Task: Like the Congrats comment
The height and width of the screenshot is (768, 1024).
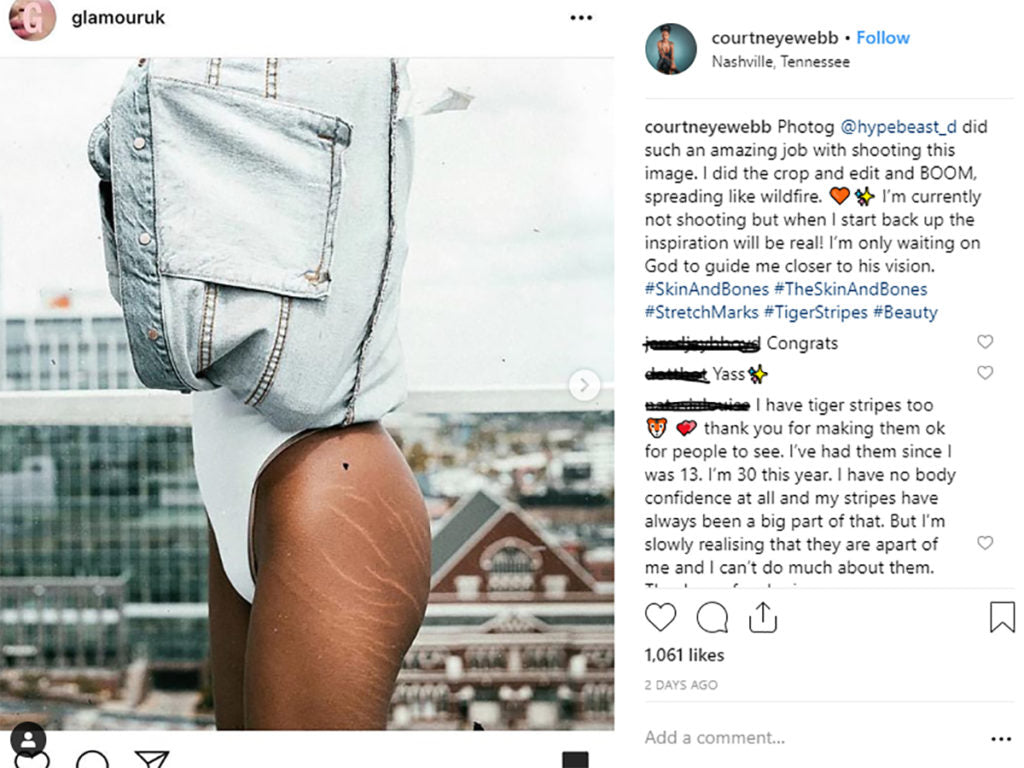Action: 985,342
